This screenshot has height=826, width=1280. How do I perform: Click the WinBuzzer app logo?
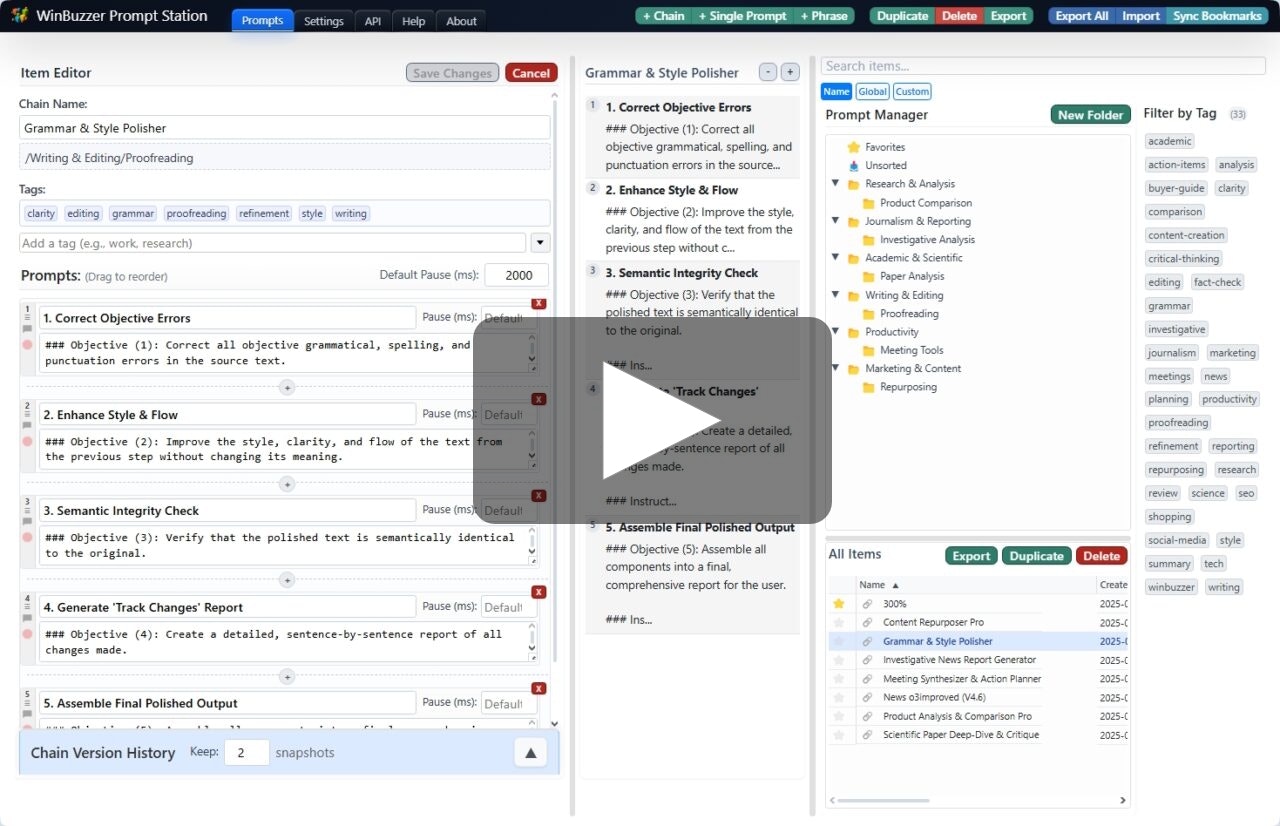click(x=20, y=16)
